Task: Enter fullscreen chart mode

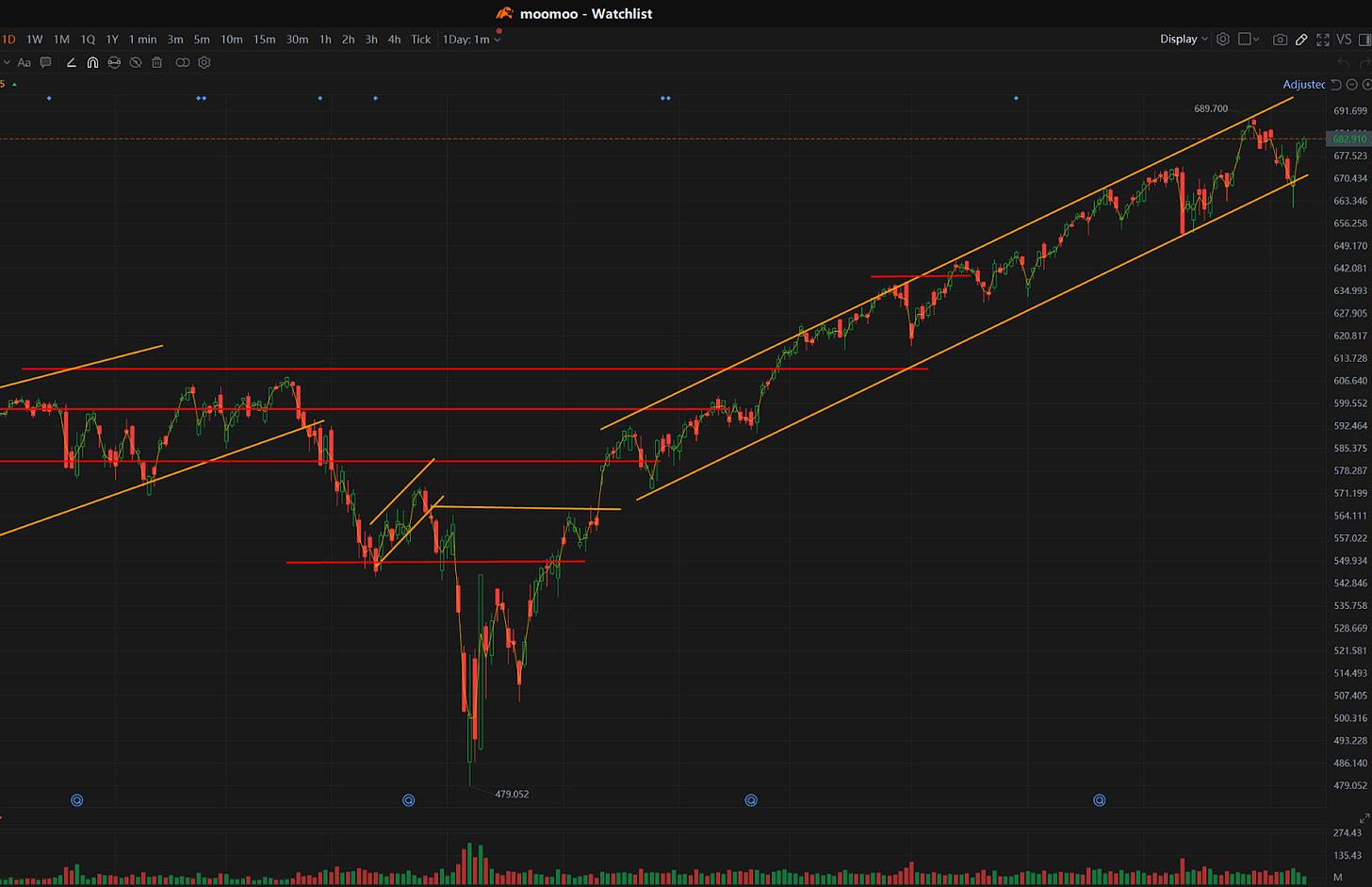Action: 1323,40
